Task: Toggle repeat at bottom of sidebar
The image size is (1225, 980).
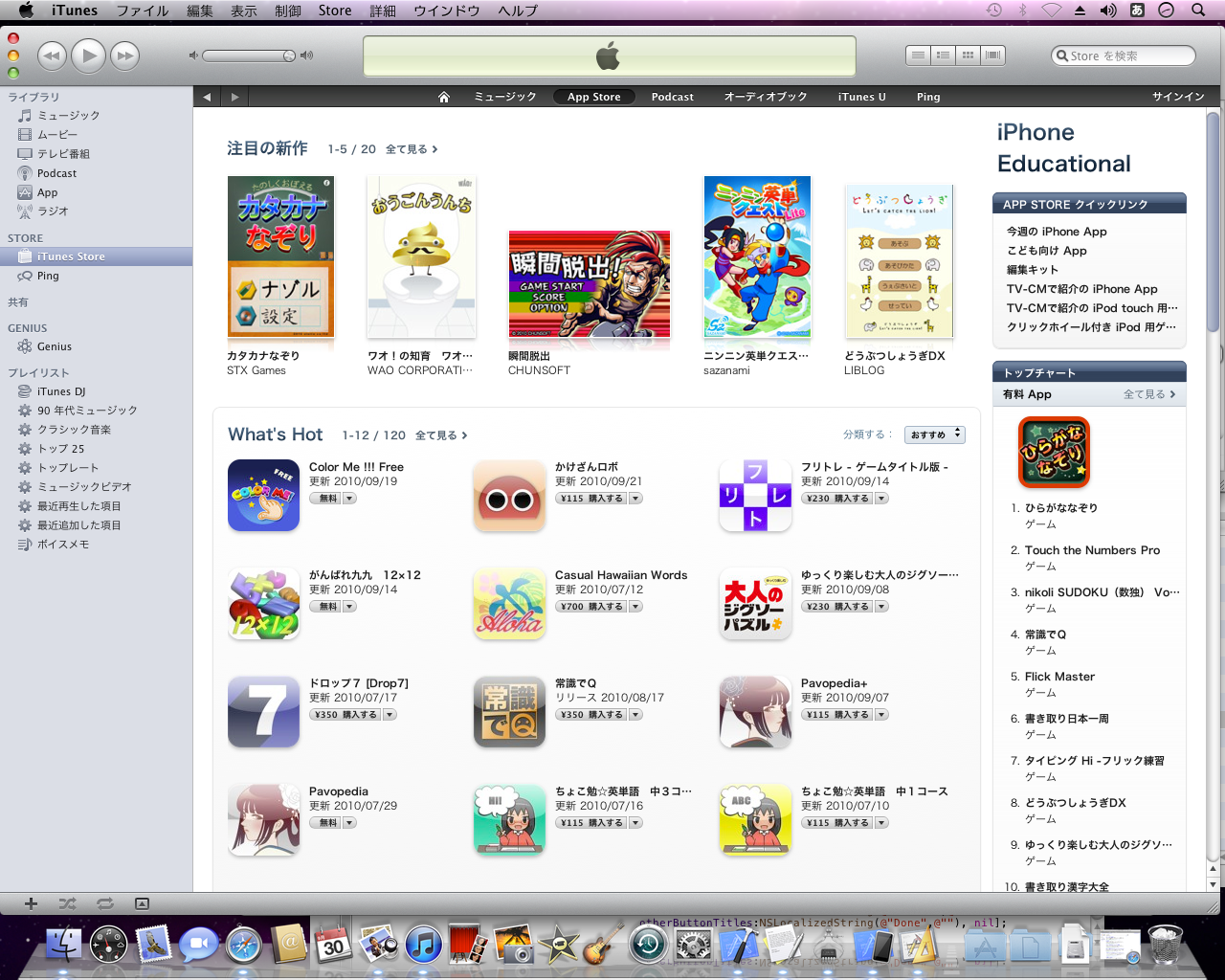Action: pyautogui.click(x=104, y=903)
